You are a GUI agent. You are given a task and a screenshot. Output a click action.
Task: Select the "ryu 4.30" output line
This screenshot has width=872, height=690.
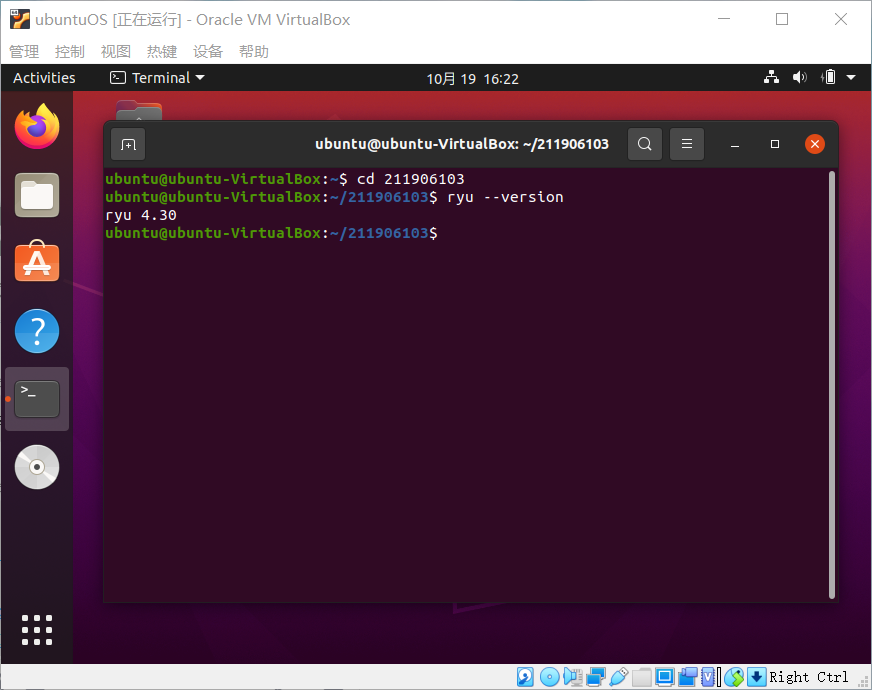pos(141,215)
